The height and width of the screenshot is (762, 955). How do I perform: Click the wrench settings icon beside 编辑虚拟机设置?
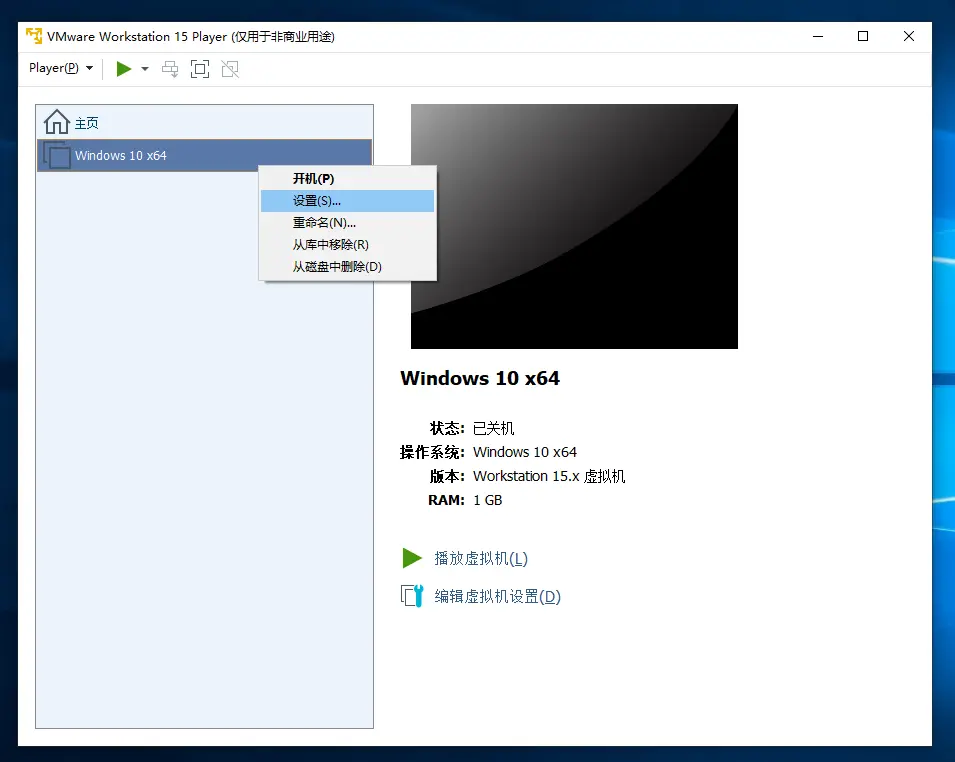coord(412,596)
